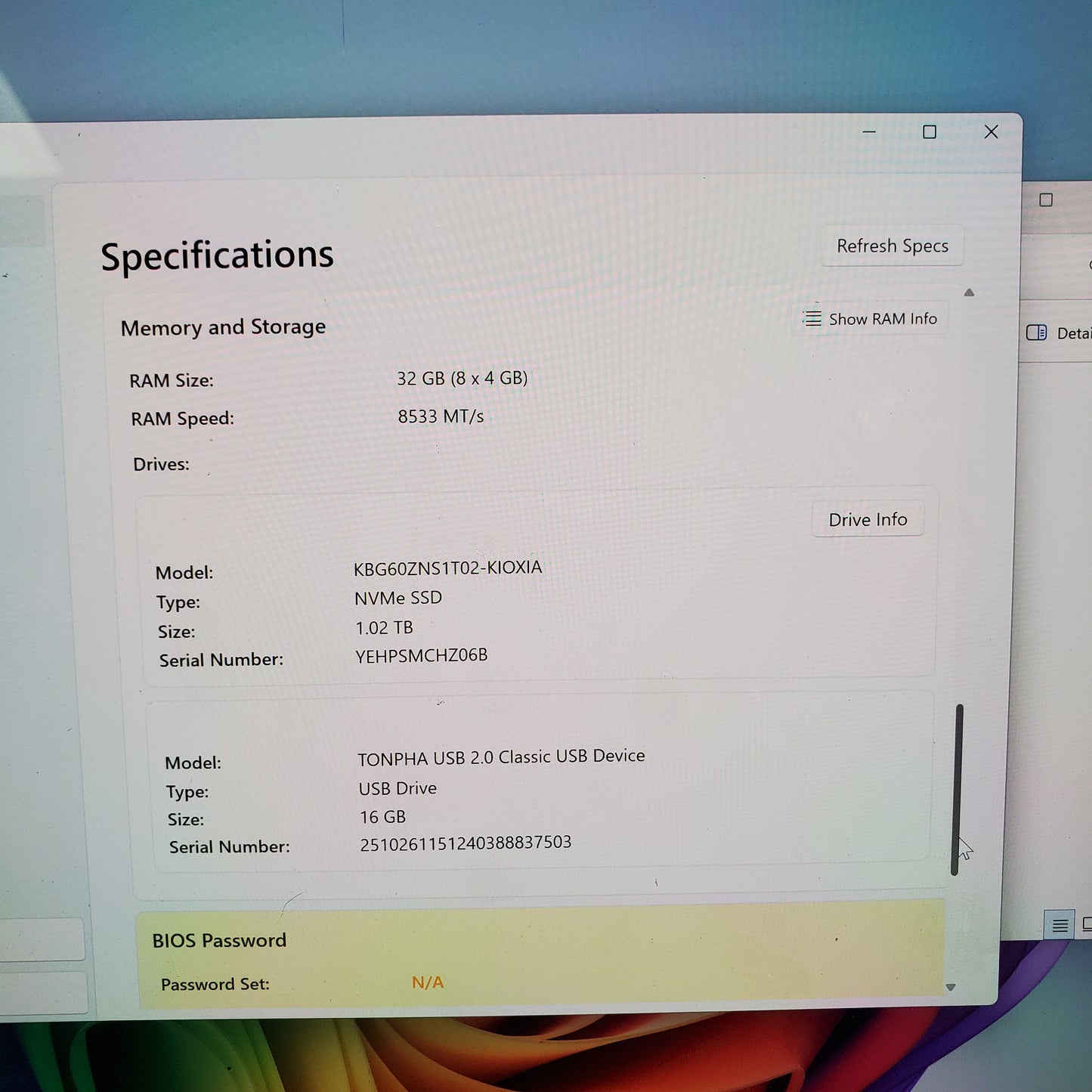Click the Refresh Specs button

coord(892,246)
